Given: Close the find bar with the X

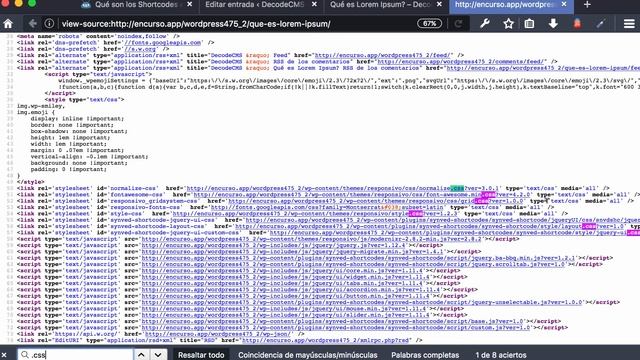Looking at the screenshot, I should pyautogui.click(x=4, y=355).
